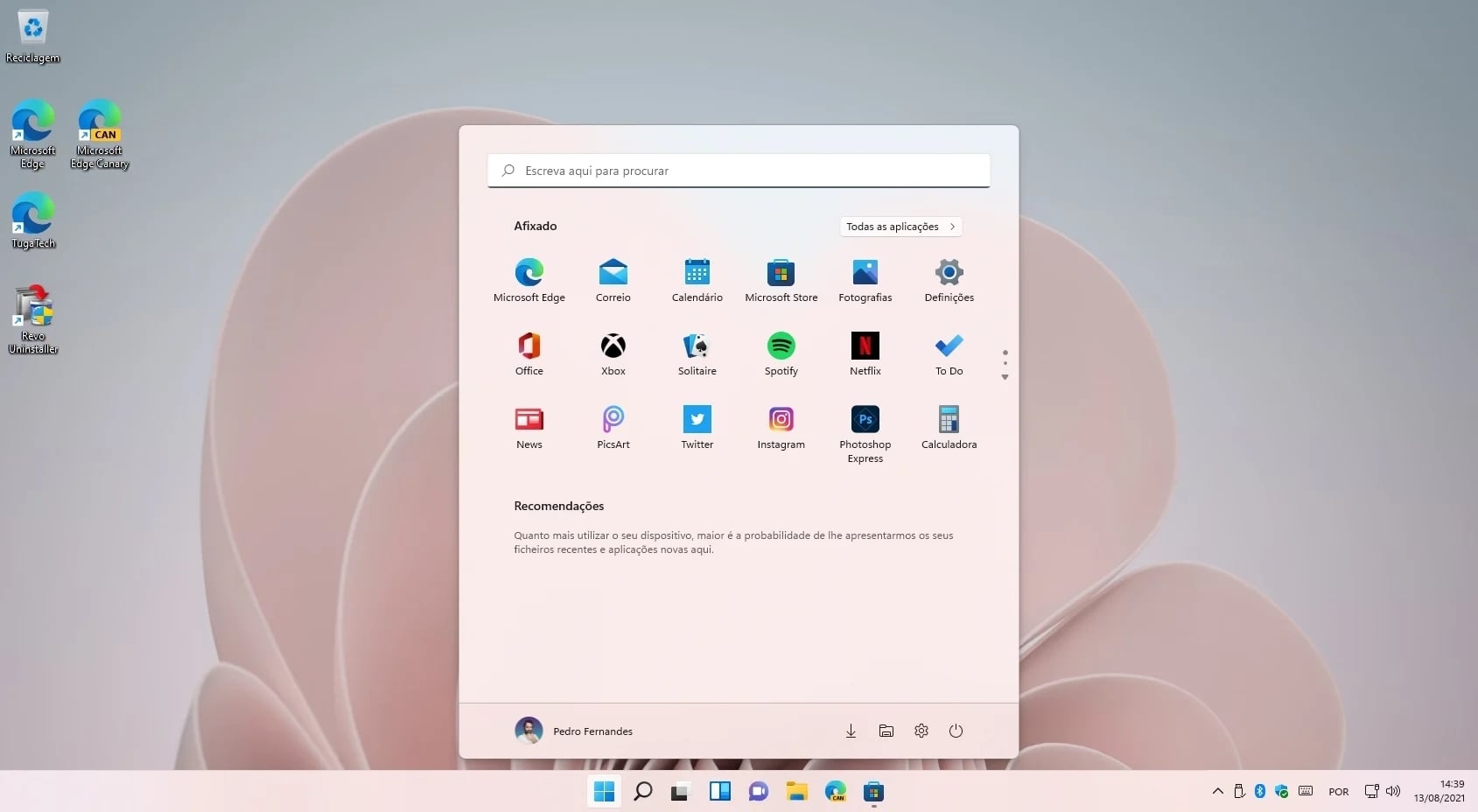Go to next pinned apps page arrow
The width and height of the screenshot is (1478, 812).
pos(1005,377)
